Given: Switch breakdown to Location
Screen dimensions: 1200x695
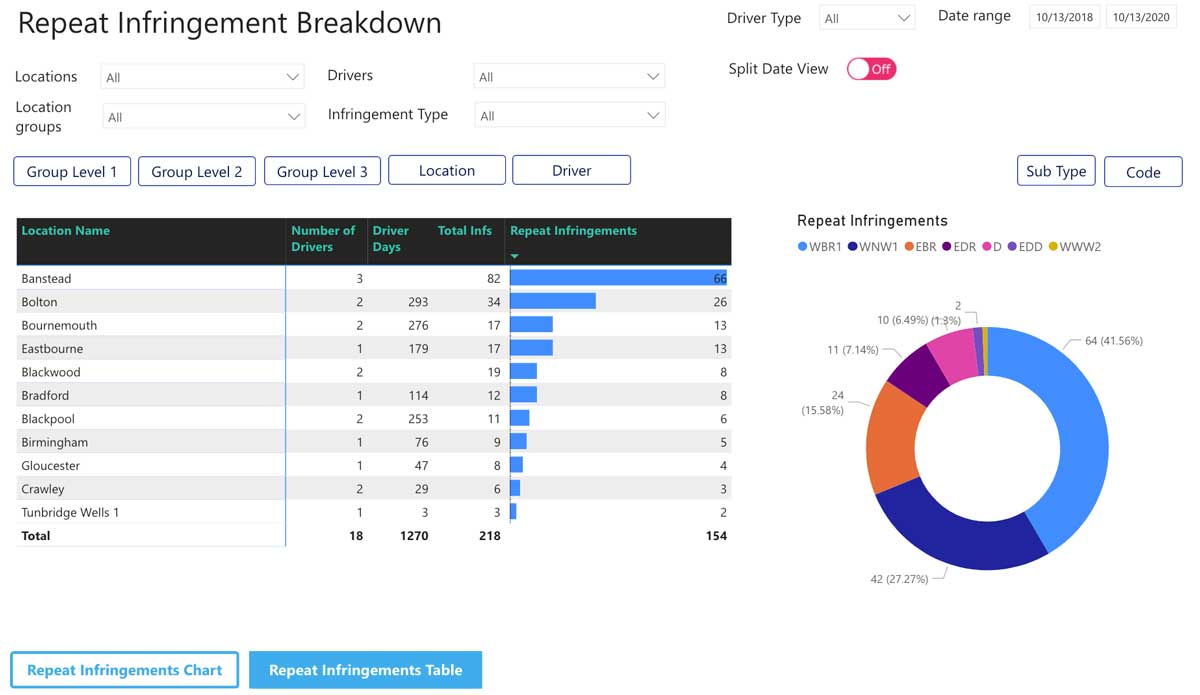Looking at the screenshot, I should pyautogui.click(x=447, y=170).
